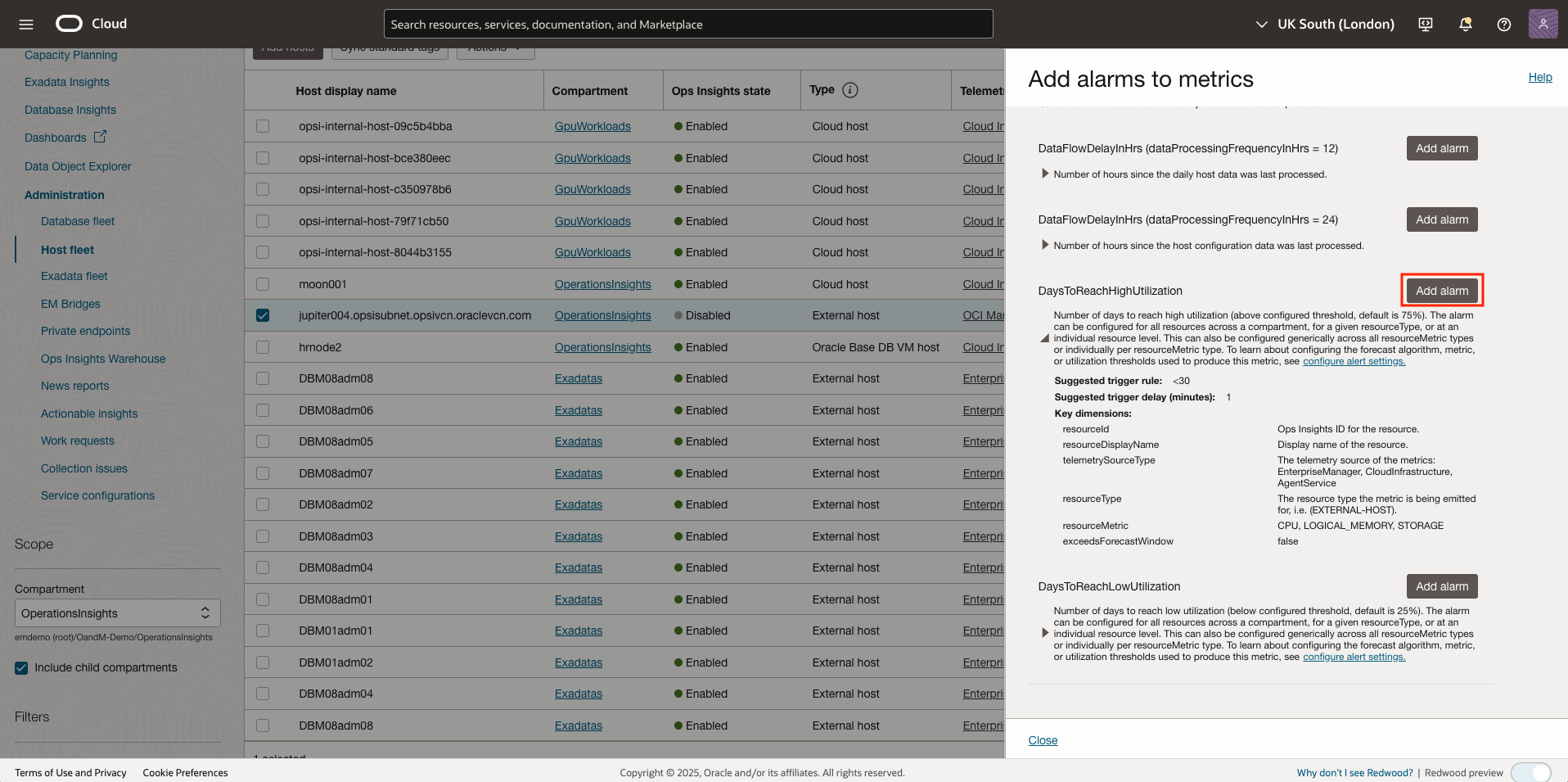
Task: Open the help question mark menu
Action: coord(1503,25)
